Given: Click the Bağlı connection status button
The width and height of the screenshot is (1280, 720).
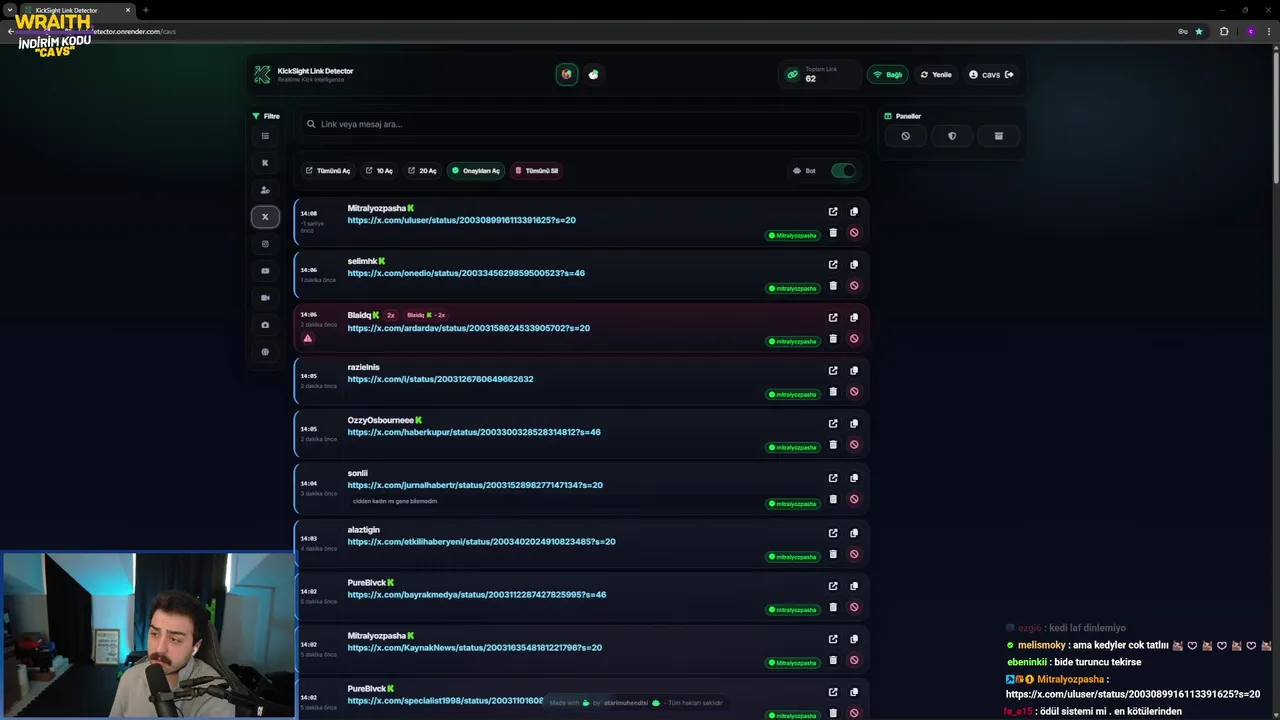Looking at the screenshot, I should pos(887,75).
